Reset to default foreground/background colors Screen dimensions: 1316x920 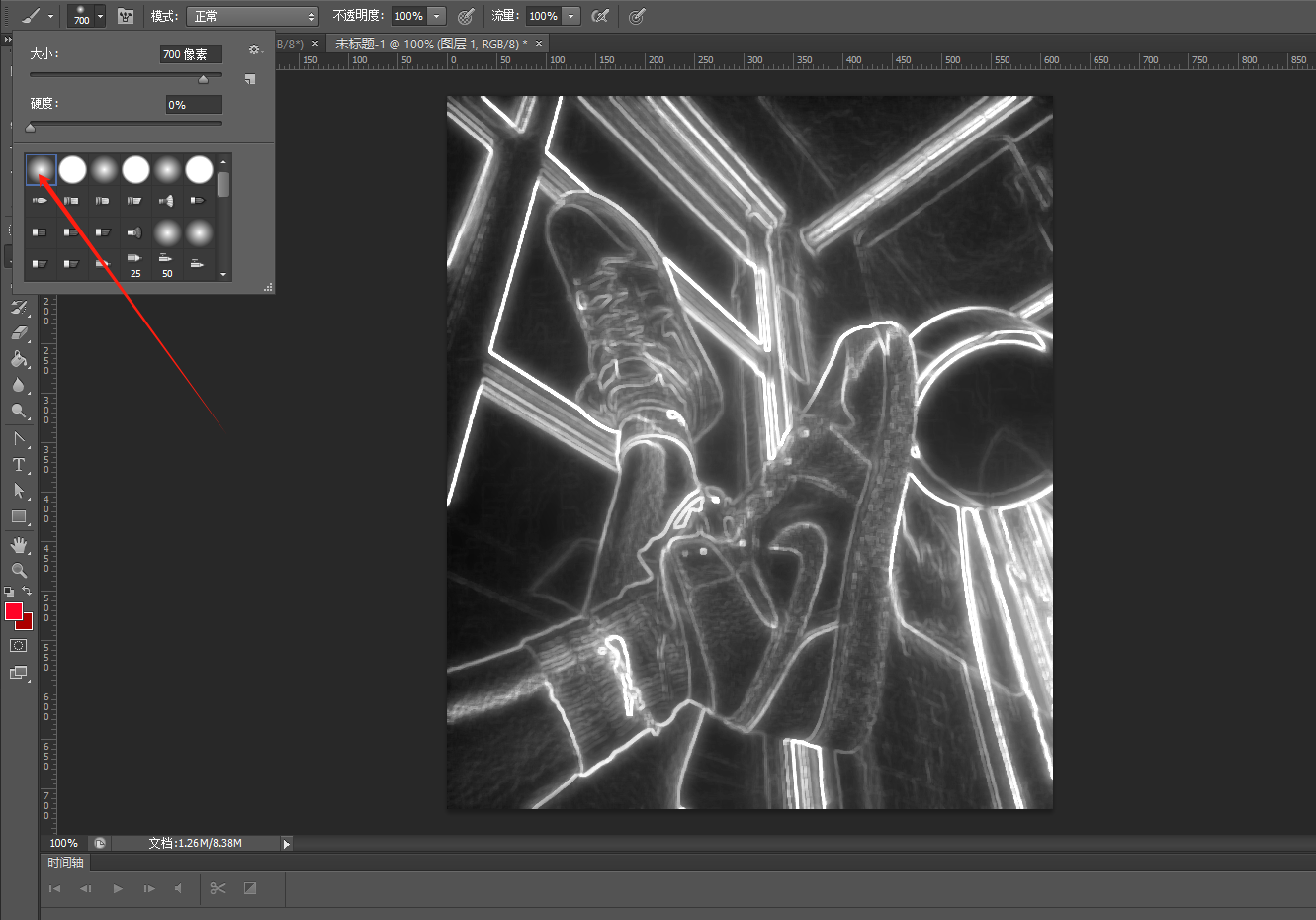point(9,592)
